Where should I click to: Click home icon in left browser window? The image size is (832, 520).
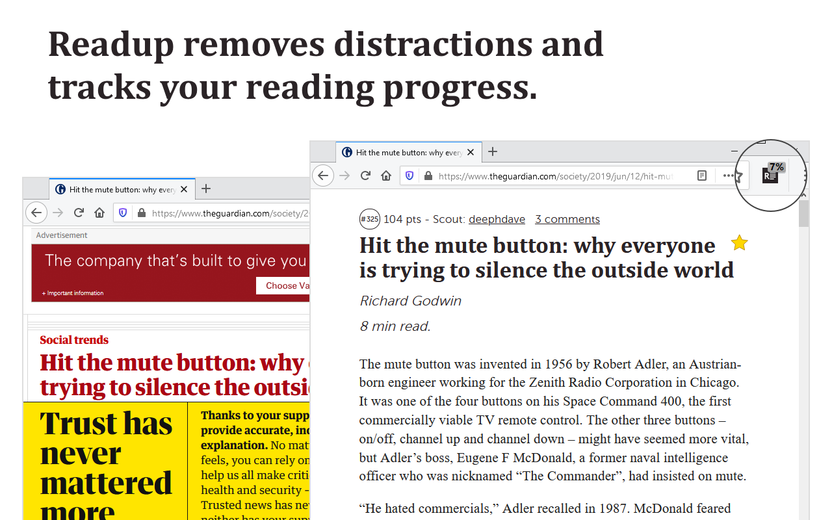99,213
